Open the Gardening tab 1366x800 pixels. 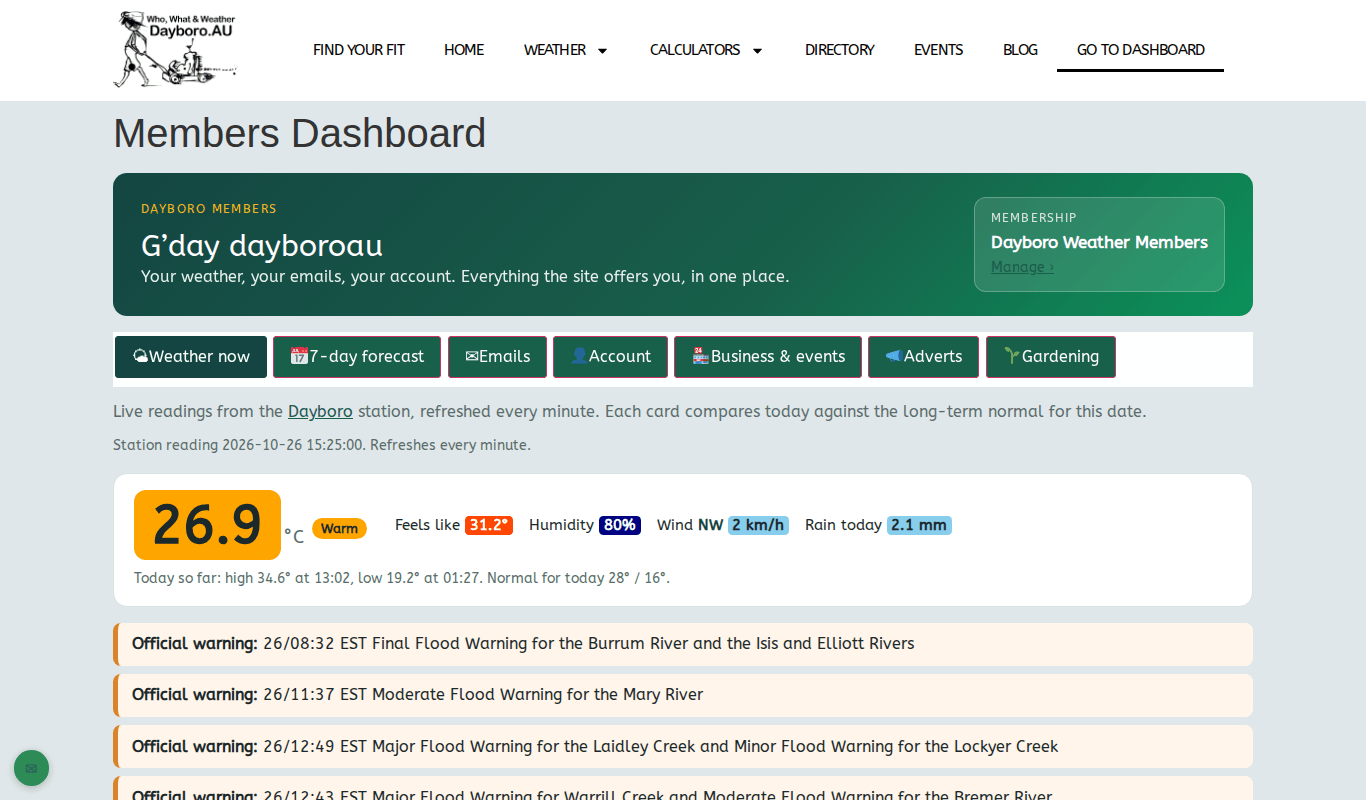click(x=1051, y=357)
